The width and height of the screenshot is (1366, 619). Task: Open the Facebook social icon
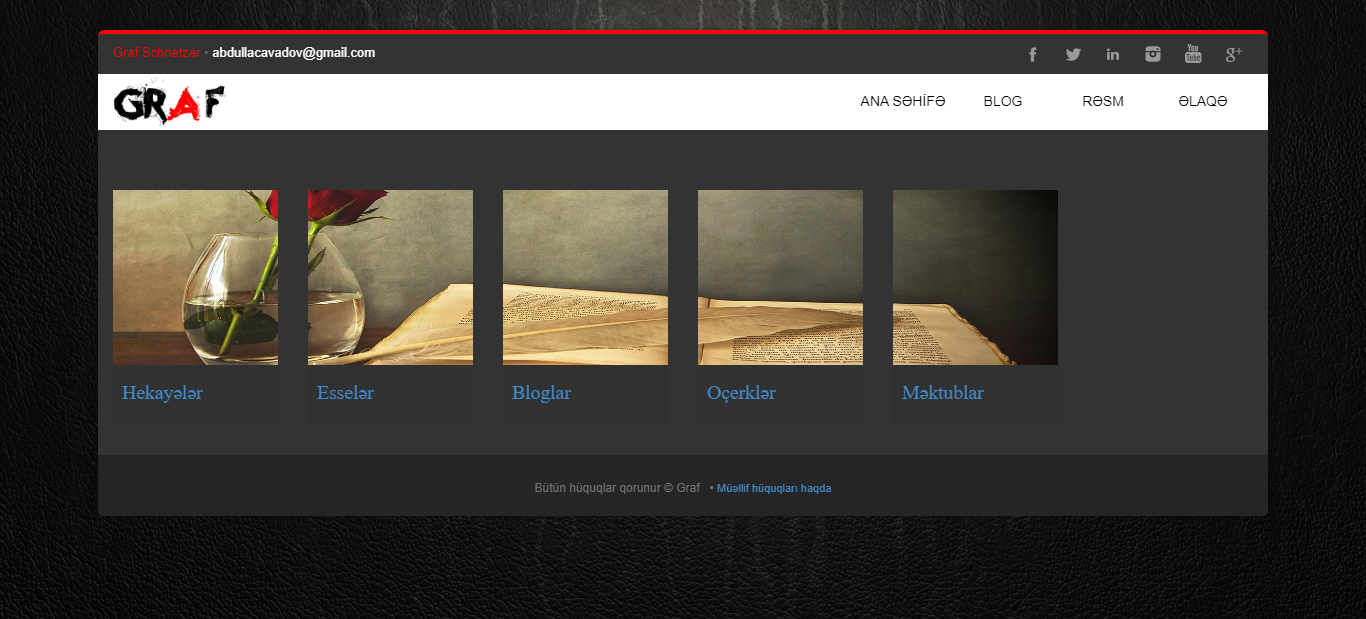click(x=1033, y=54)
